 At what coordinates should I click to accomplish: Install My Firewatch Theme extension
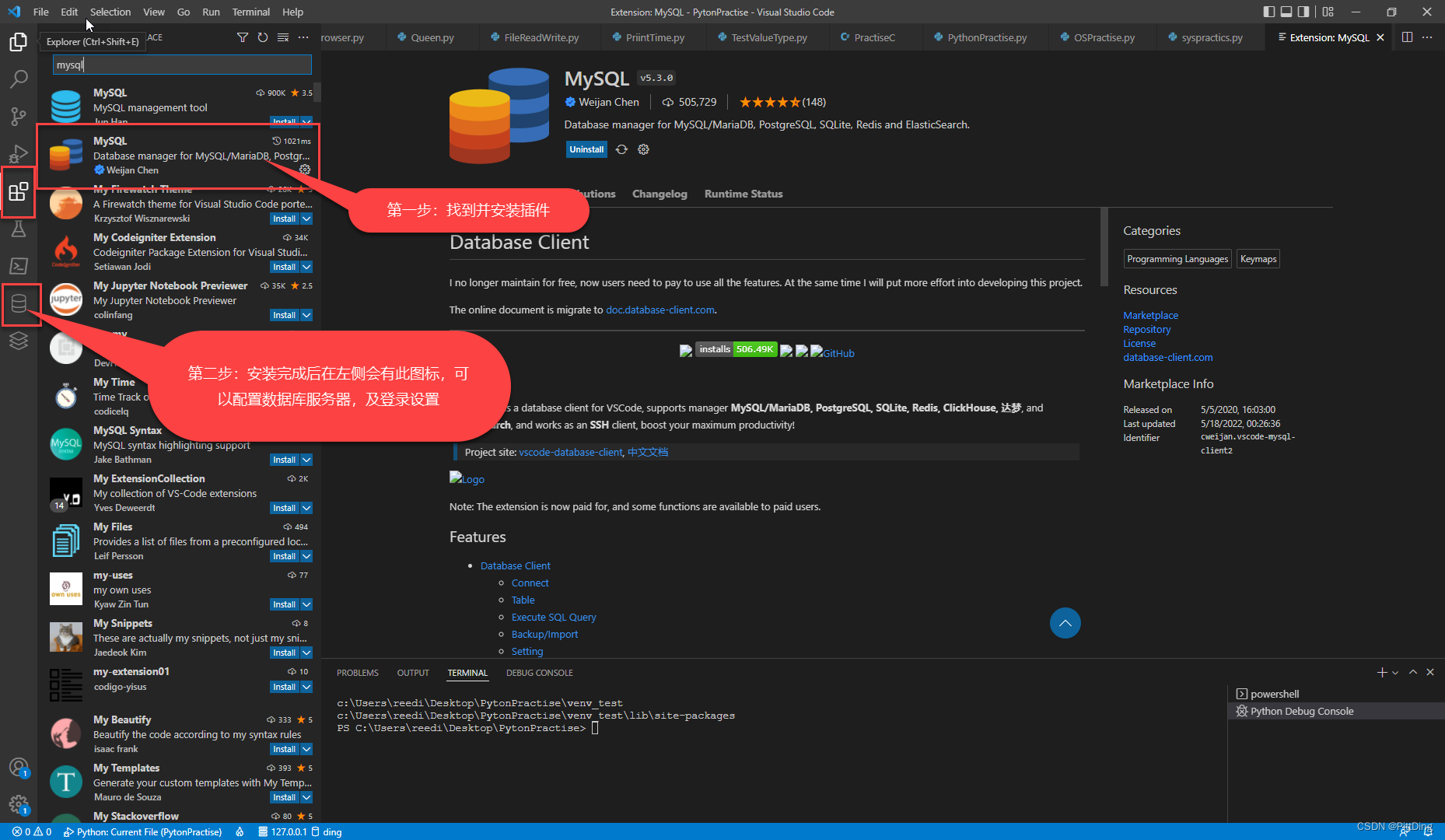pos(284,219)
